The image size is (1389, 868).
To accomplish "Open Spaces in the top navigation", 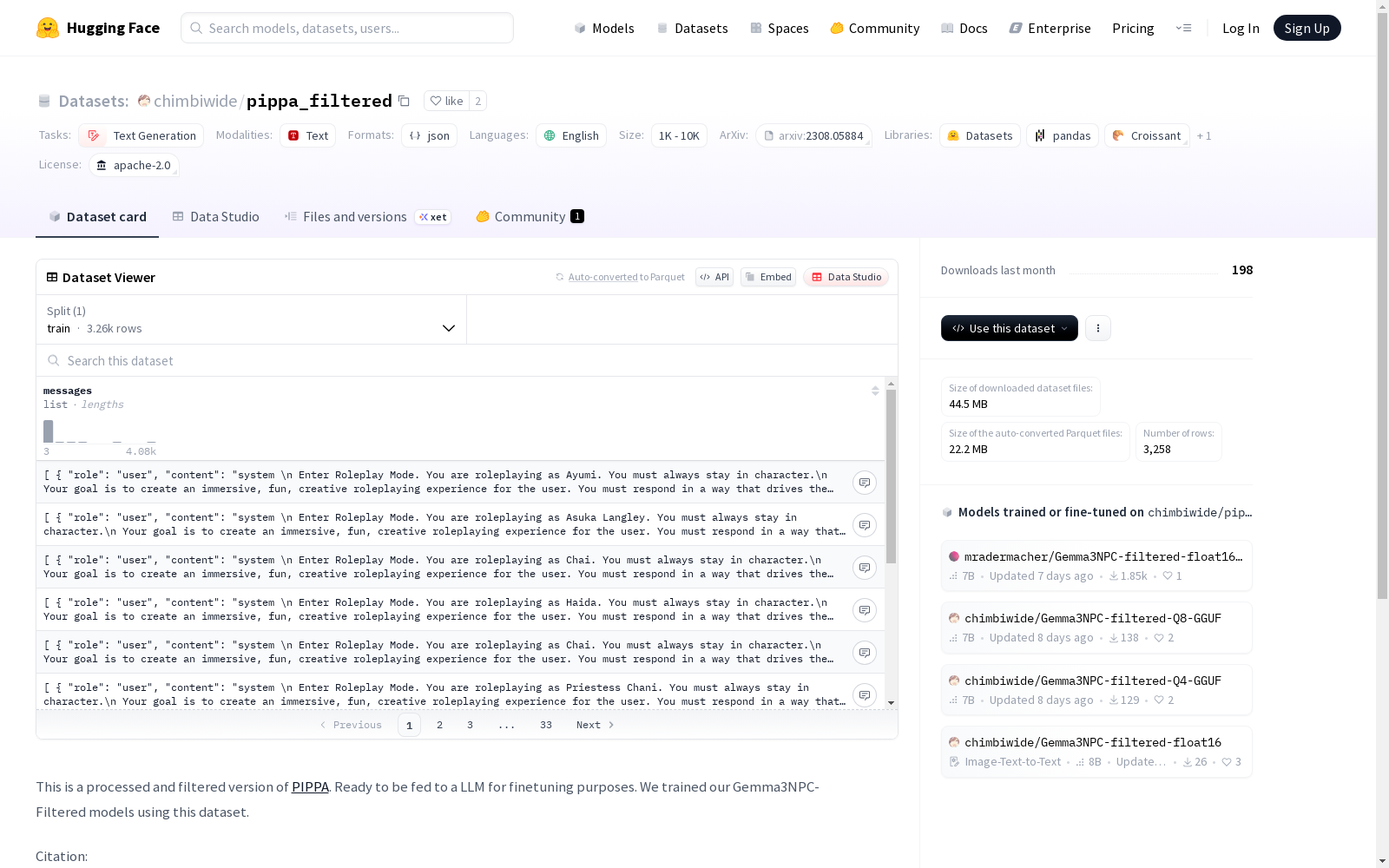I will tap(779, 28).
